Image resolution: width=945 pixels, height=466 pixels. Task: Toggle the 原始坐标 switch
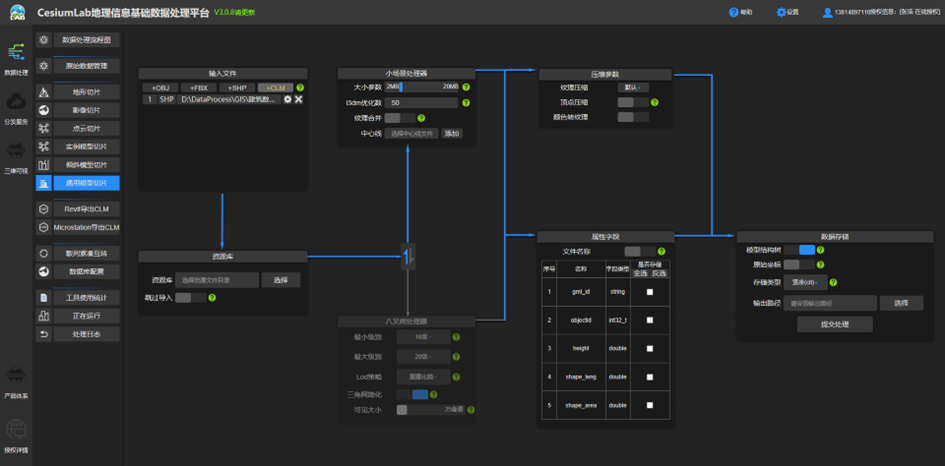click(x=799, y=265)
